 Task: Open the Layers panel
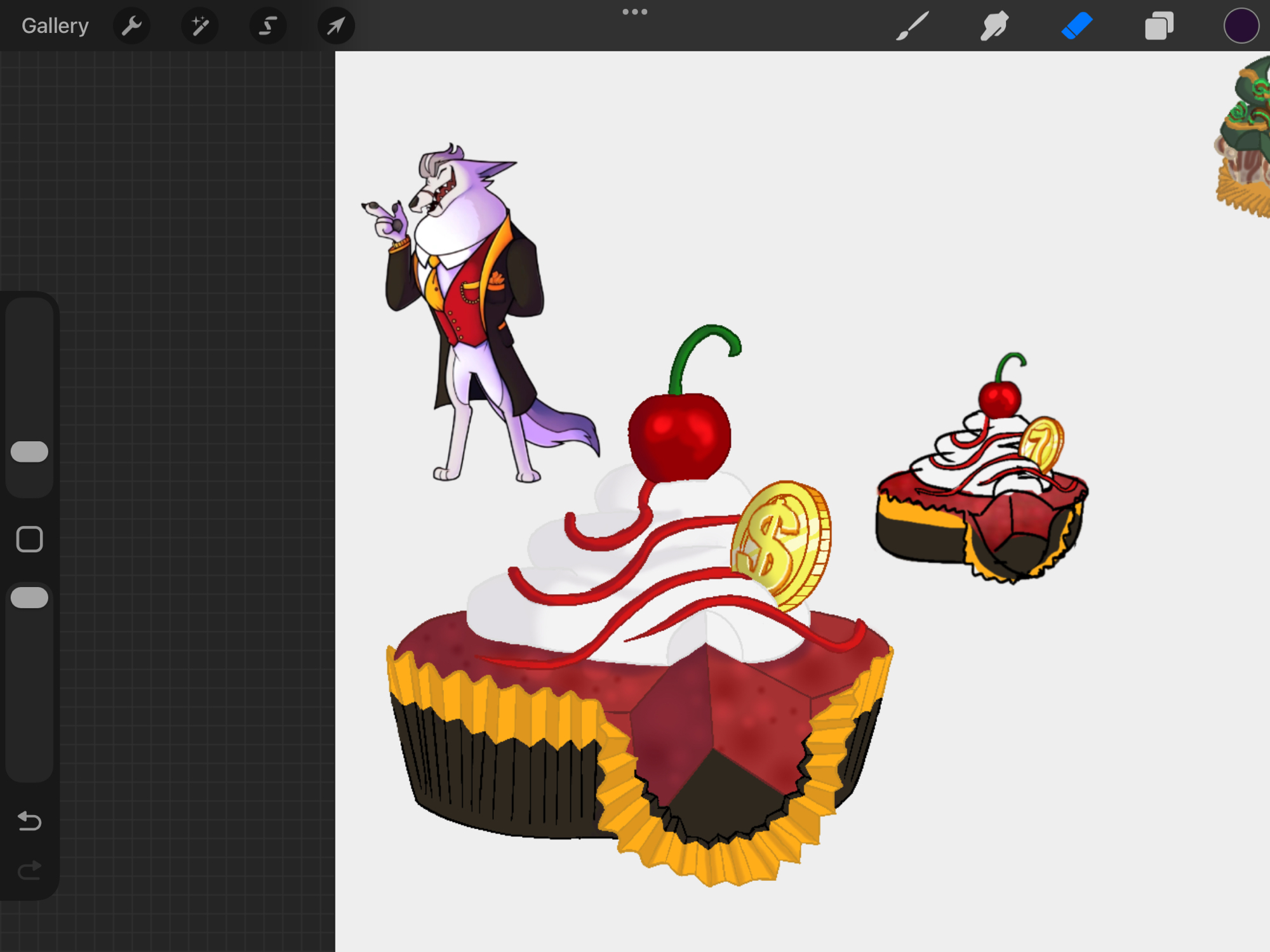pos(1159,26)
